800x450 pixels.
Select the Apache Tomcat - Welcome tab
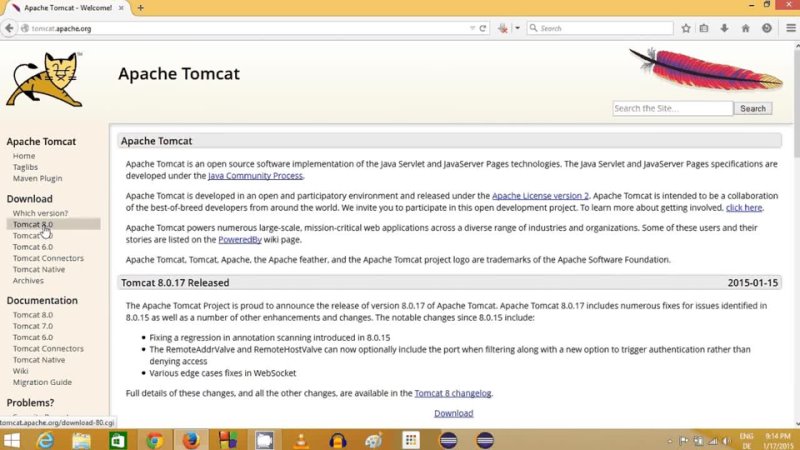(x=68, y=8)
